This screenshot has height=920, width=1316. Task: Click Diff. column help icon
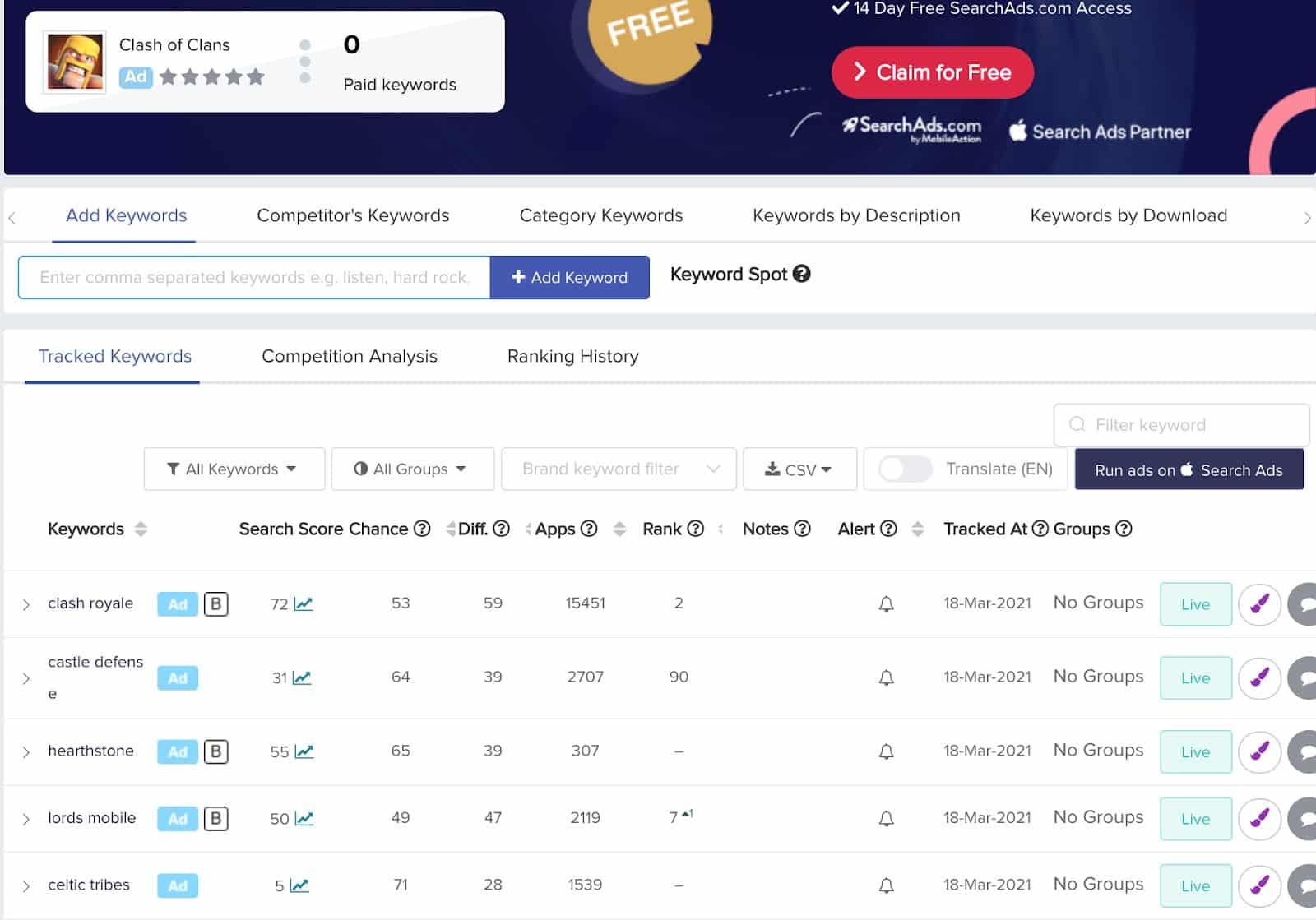(x=501, y=529)
